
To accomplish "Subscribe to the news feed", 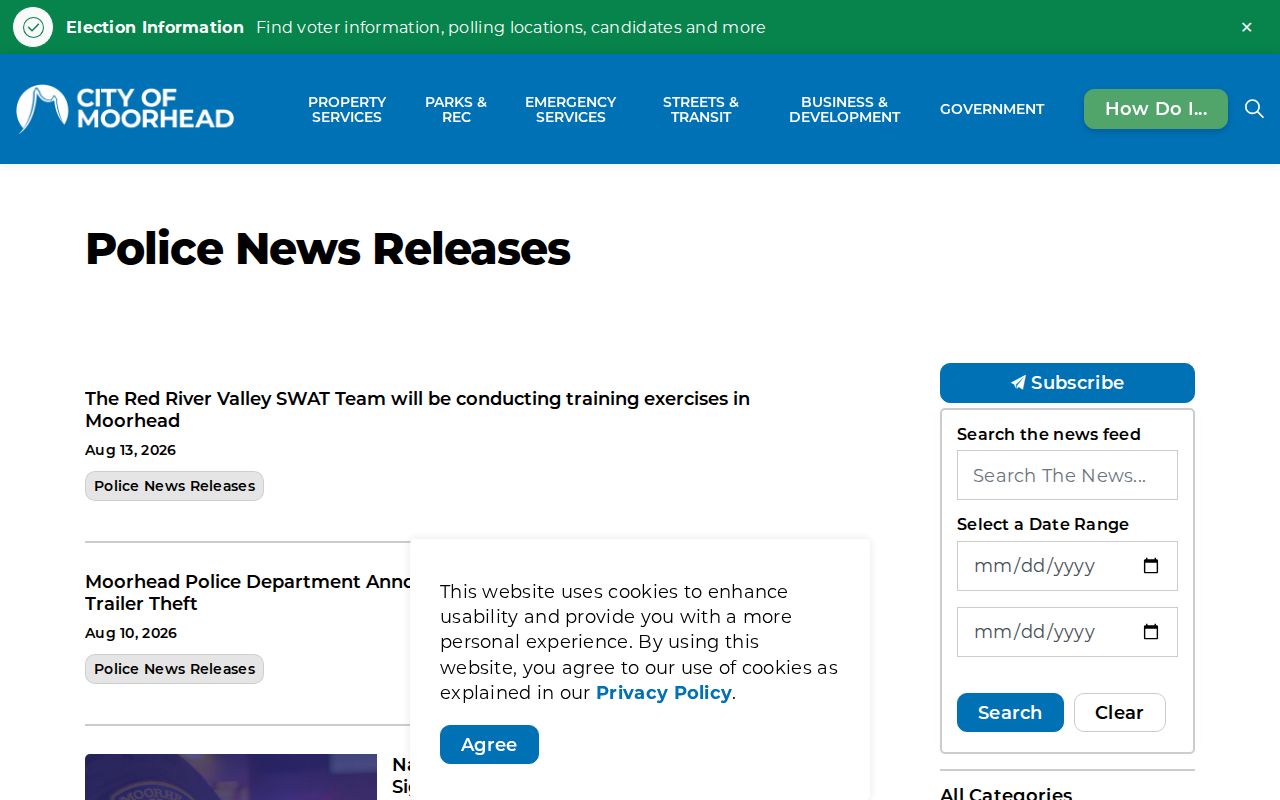I will (x=1067, y=383).
